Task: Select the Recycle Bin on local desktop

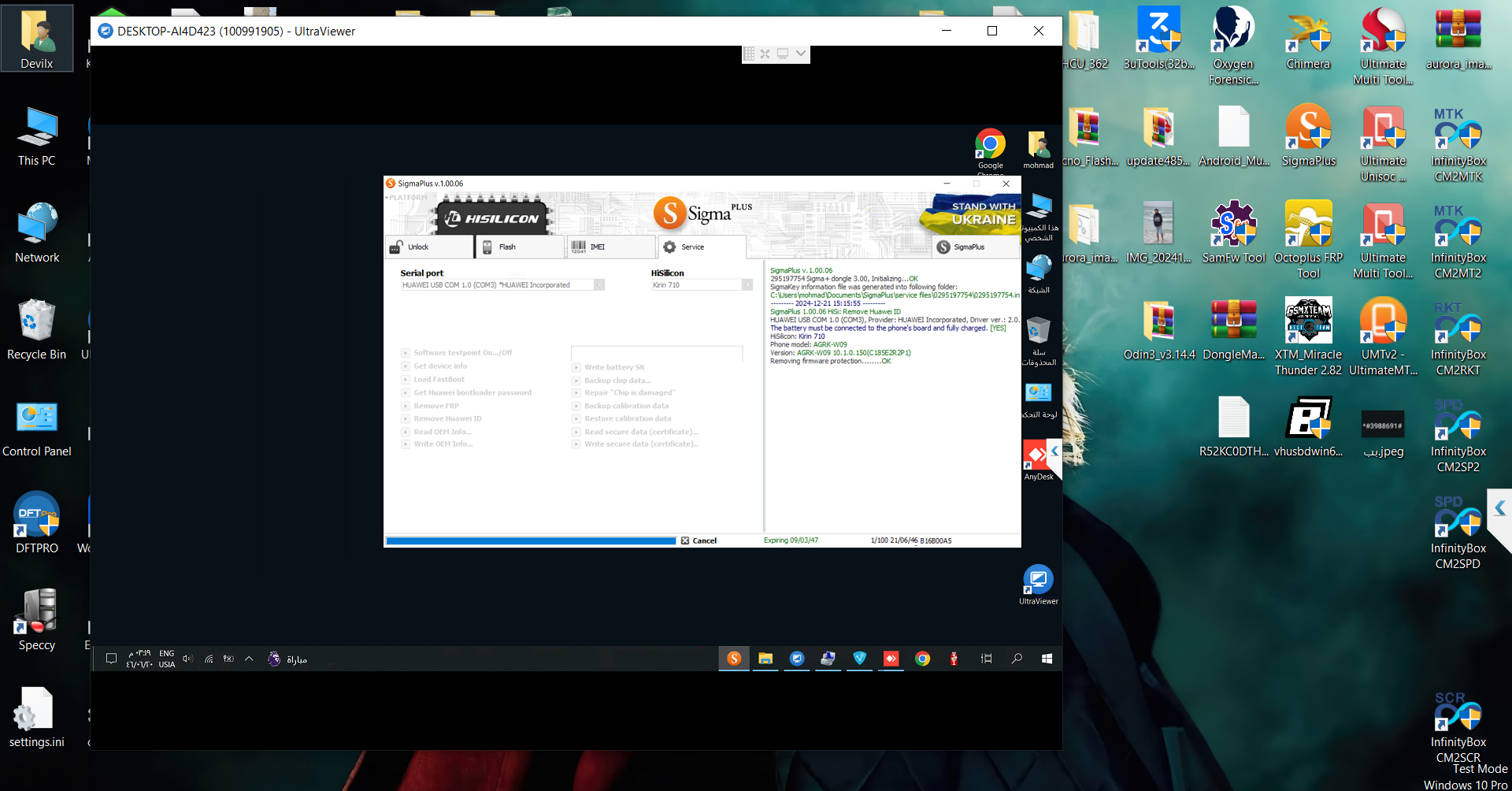Action: point(37,329)
